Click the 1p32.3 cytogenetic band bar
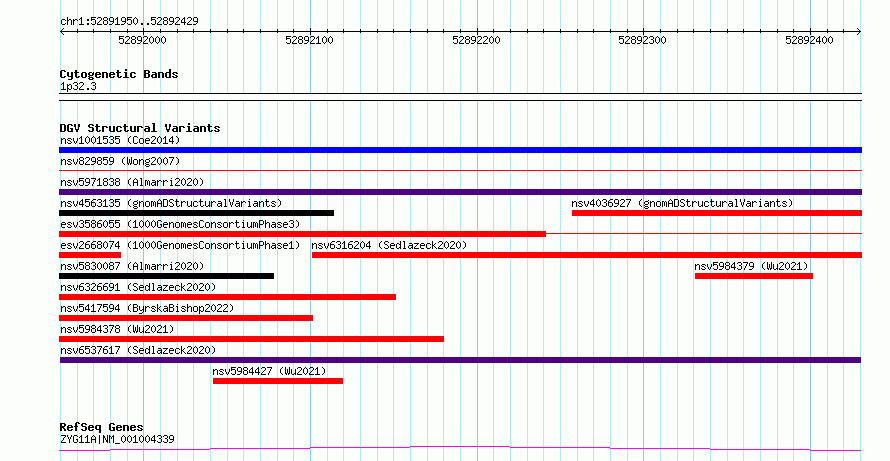The height and width of the screenshot is (461, 890). 460,97
